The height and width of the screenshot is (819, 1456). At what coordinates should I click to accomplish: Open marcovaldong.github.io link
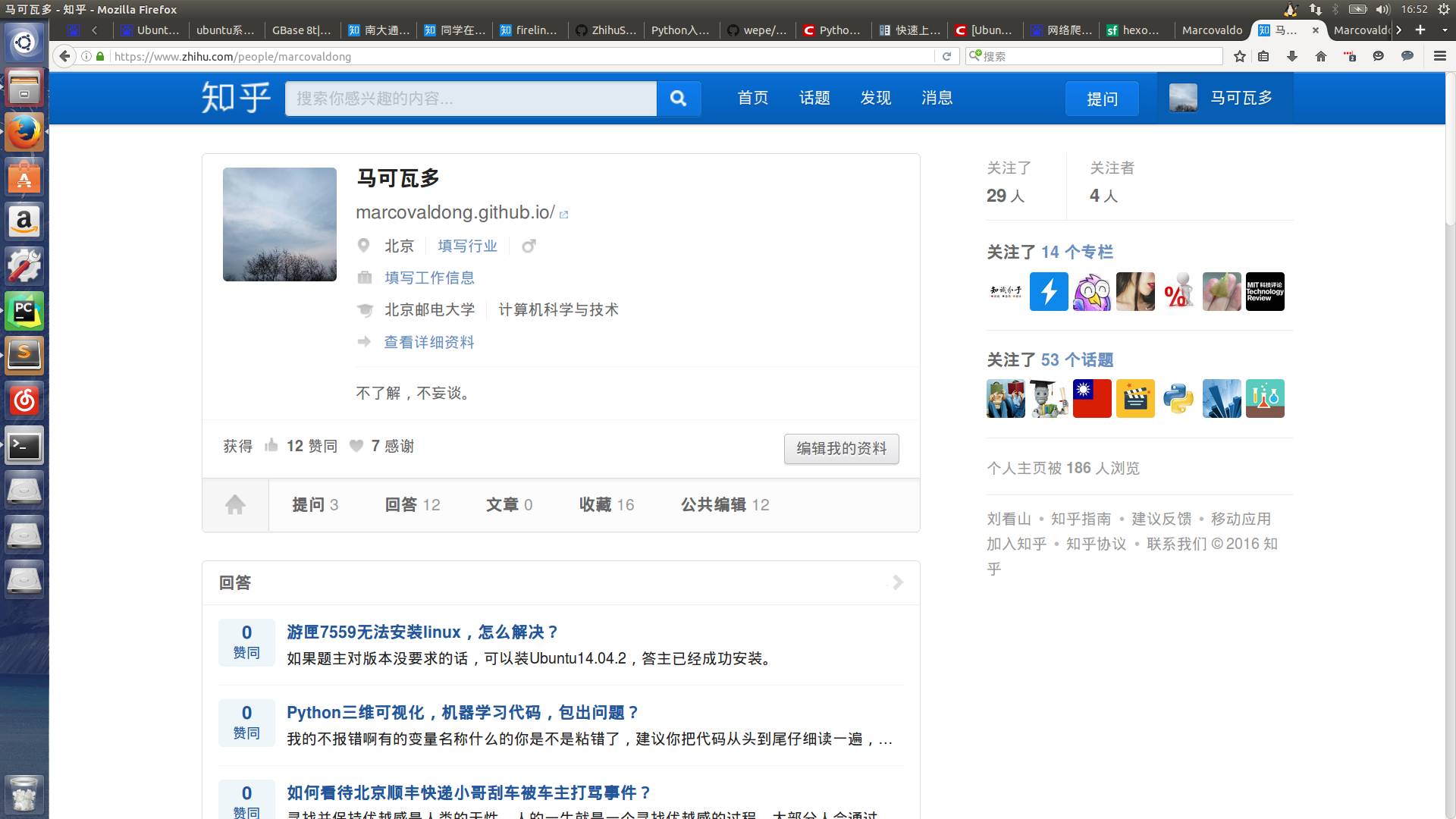(x=455, y=212)
